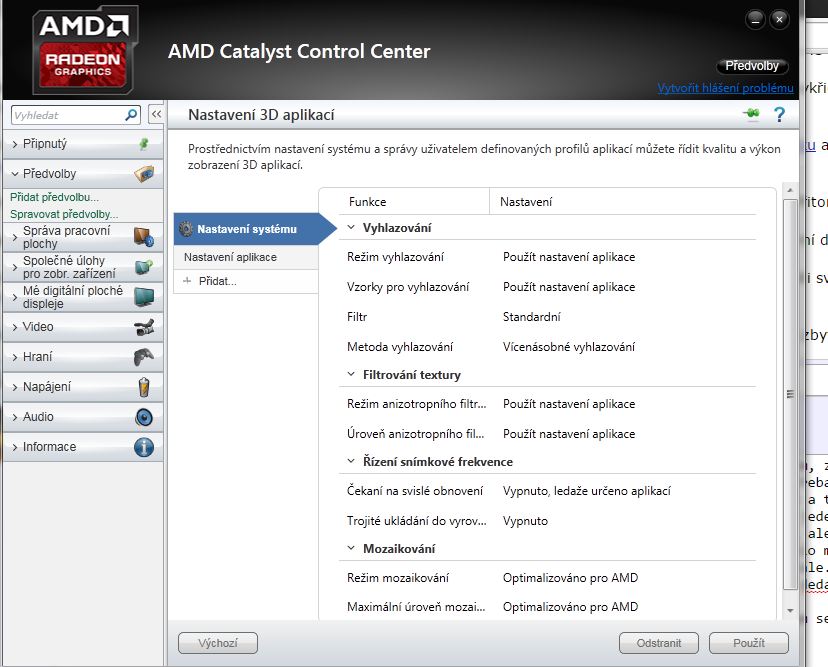
Task: Collapse the sidebar with the double-chevron button
Action: click(x=156, y=114)
